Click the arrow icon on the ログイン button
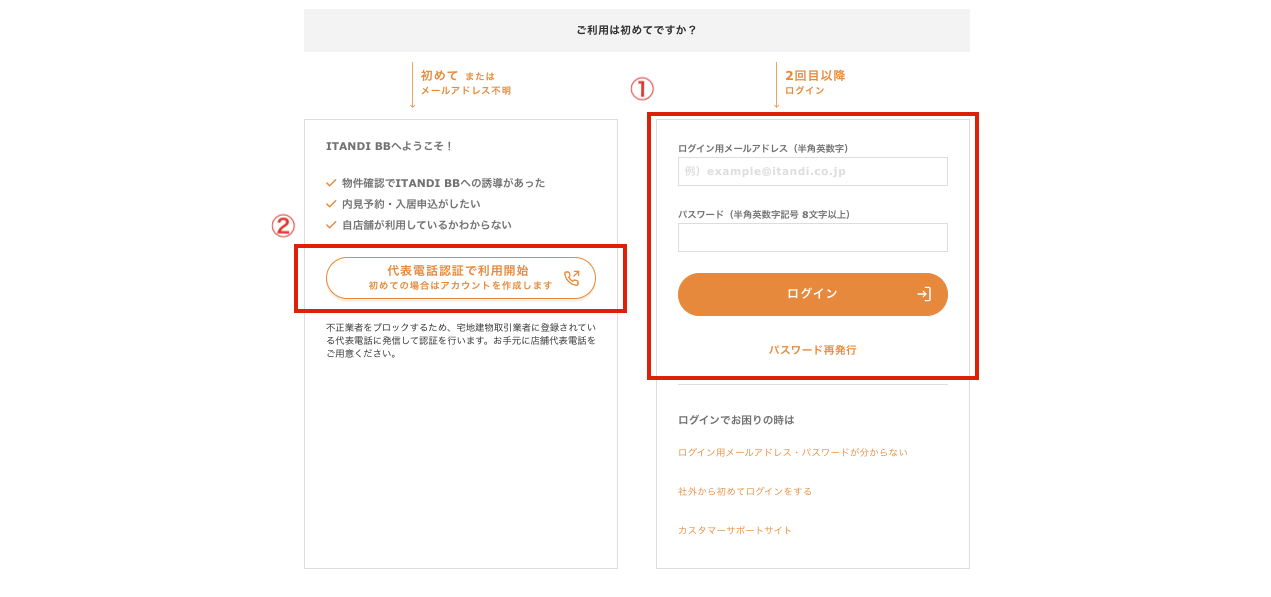The width and height of the screenshot is (1271, 597). pyautogui.click(x=924, y=294)
